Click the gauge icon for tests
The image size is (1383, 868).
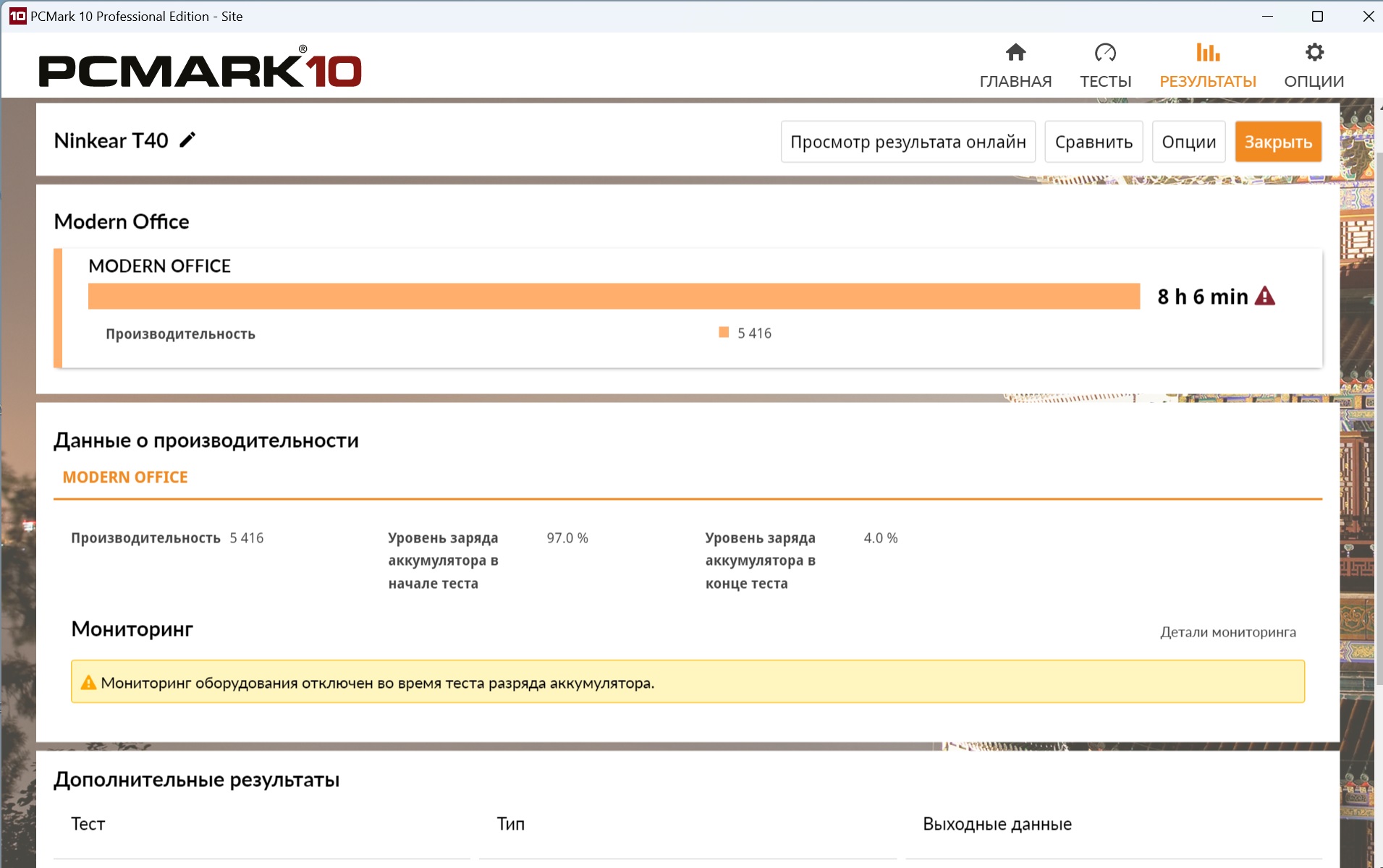1105,52
